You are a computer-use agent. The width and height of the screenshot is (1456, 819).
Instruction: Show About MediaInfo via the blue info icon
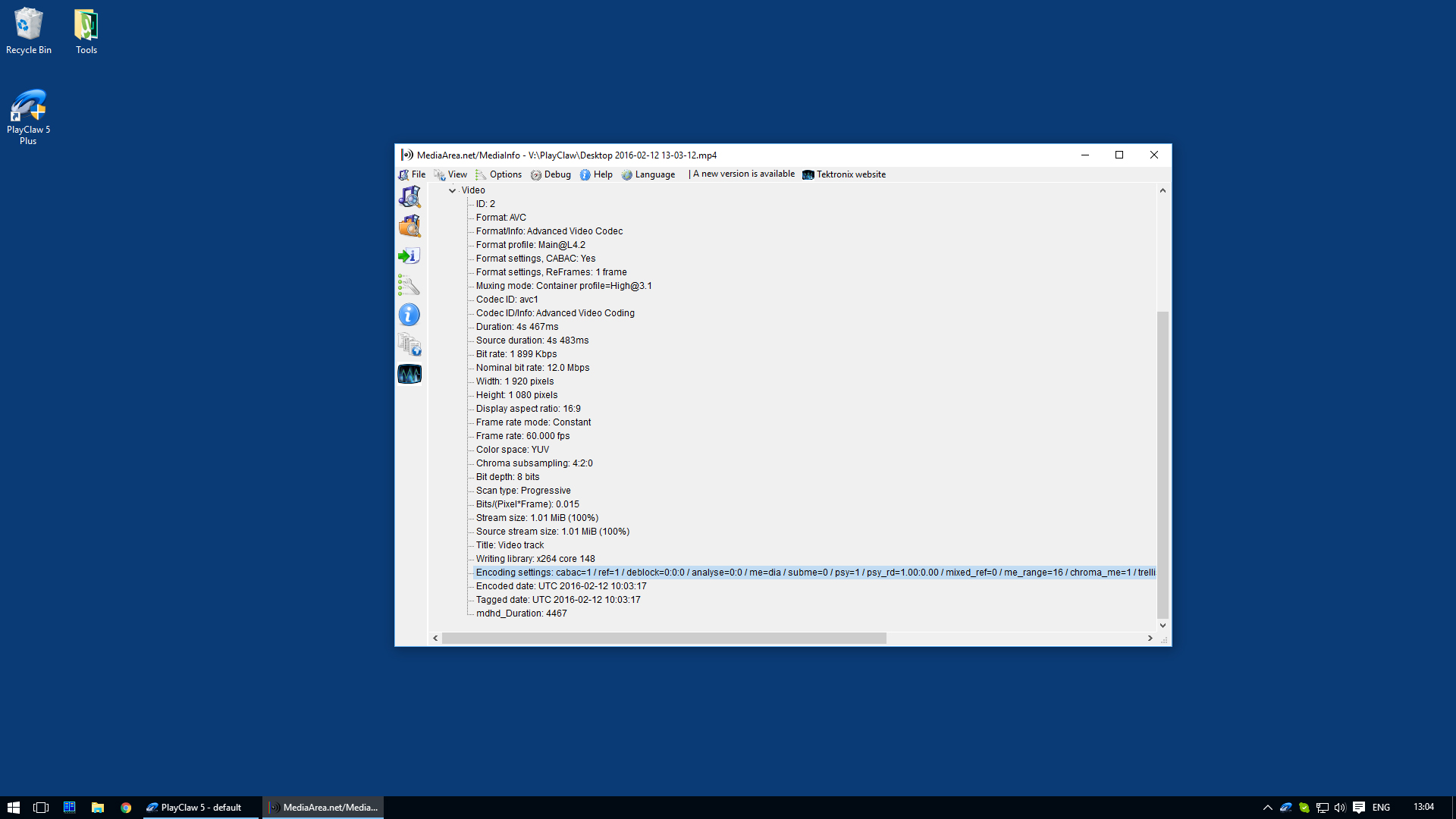(409, 314)
